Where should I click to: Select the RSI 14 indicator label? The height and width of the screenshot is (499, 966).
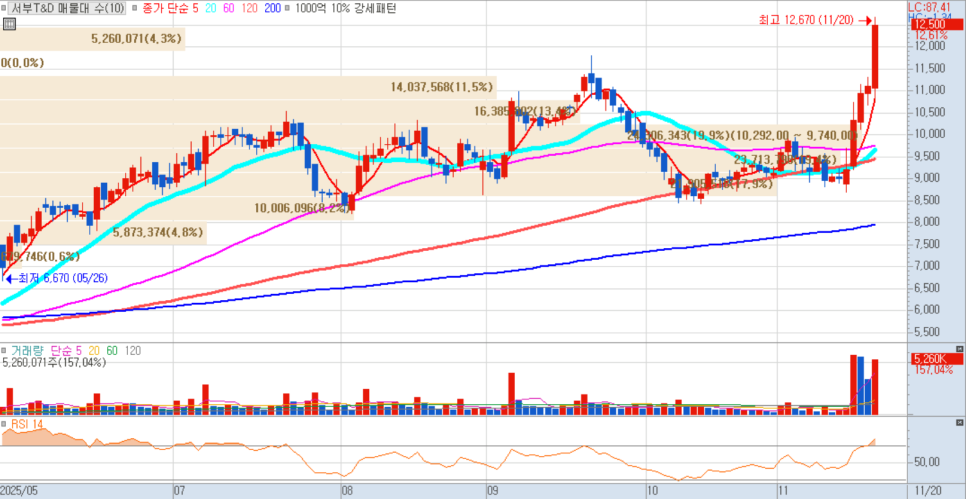click(x=26, y=423)
